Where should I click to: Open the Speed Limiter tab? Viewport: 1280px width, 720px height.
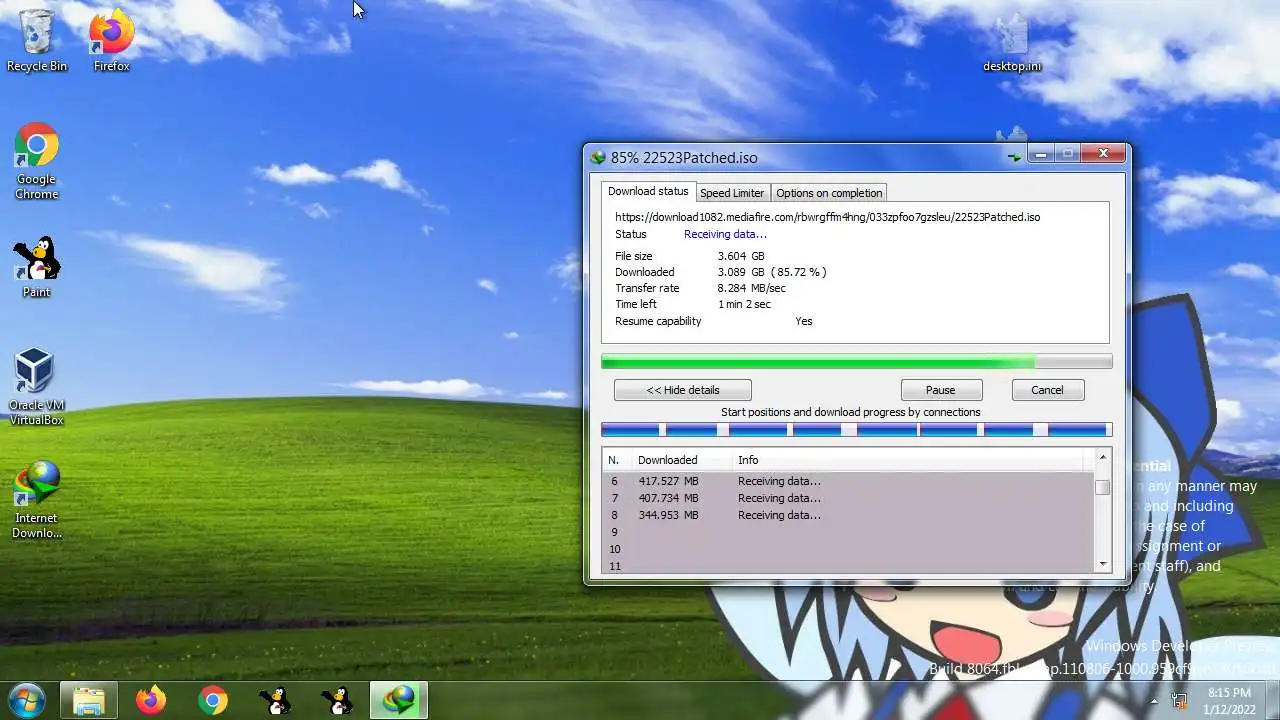(732, 193)
